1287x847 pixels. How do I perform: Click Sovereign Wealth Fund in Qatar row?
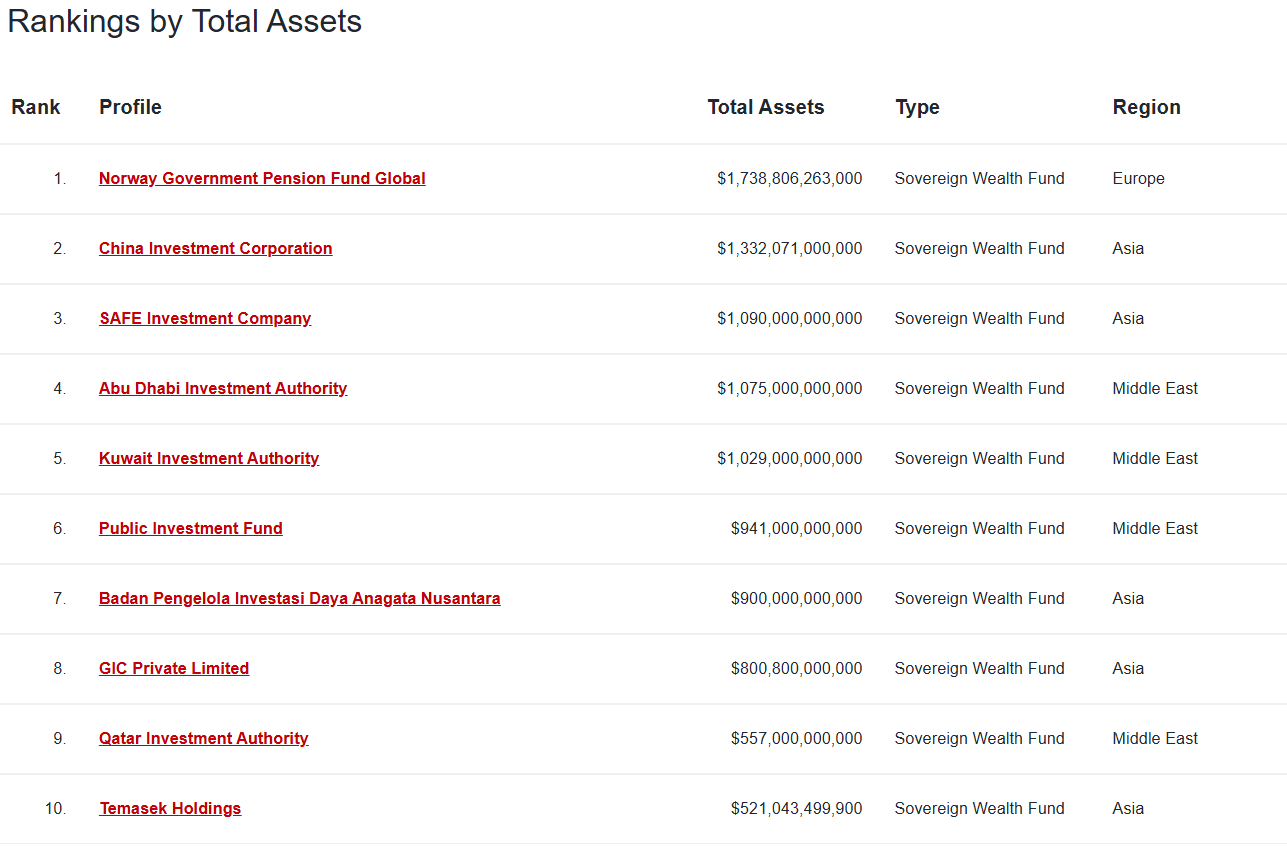(979, 738)
